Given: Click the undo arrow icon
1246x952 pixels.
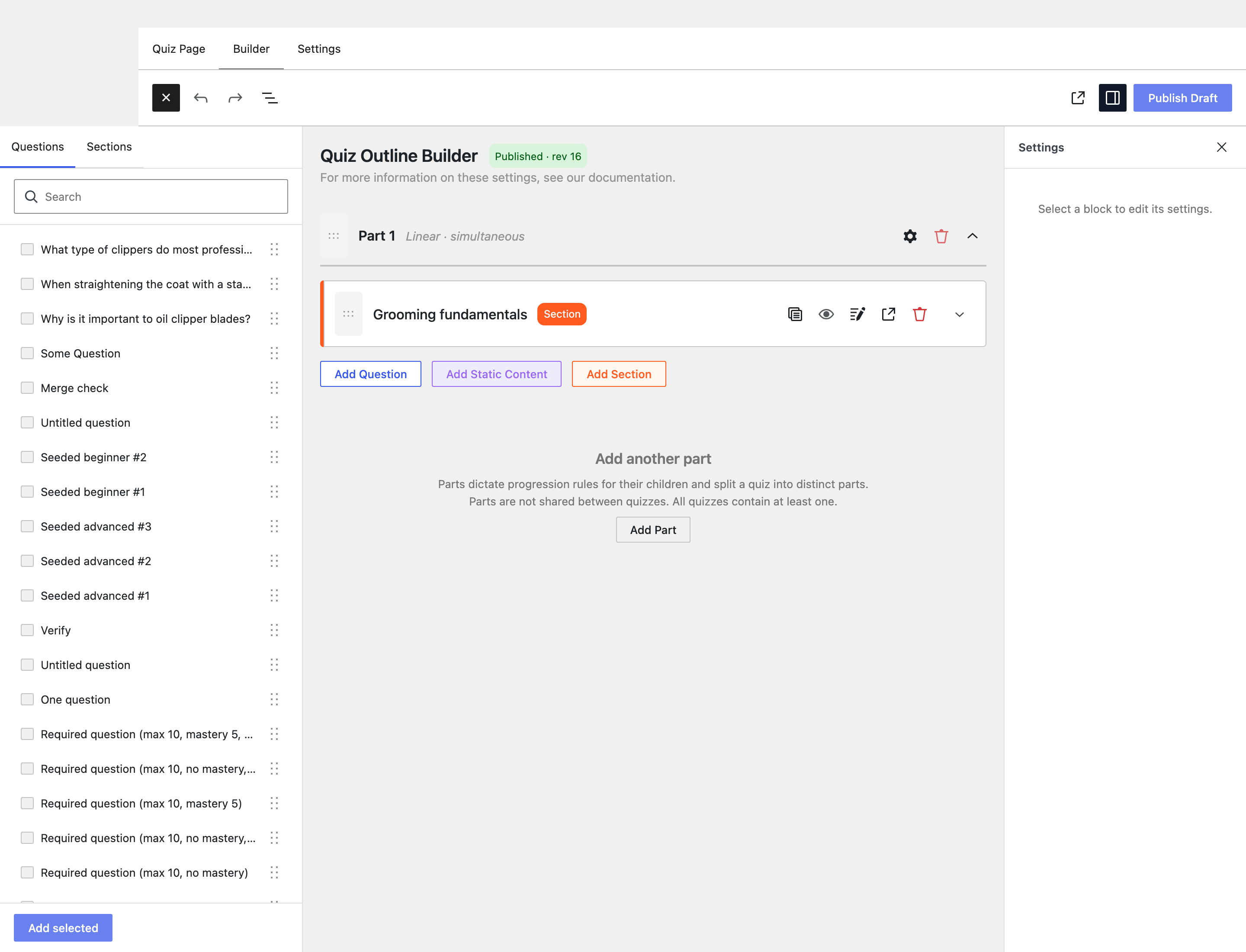Looking at the screenshot, I should click(201, 97).
